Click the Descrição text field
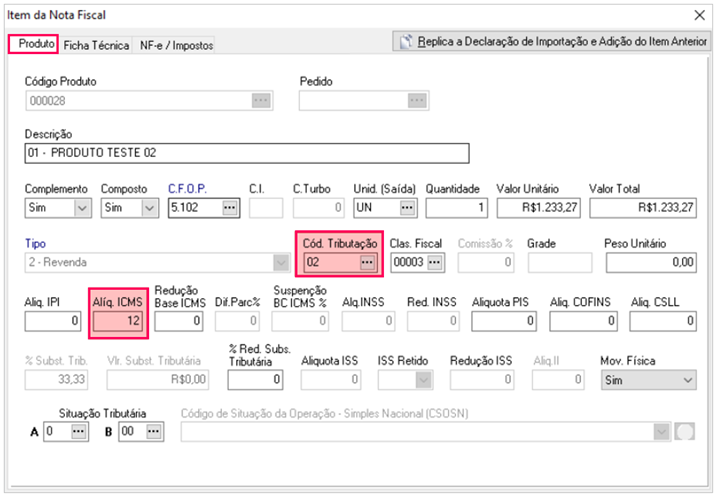The width and height of the screenshot is (720, 500). click(x=245, y=153)
